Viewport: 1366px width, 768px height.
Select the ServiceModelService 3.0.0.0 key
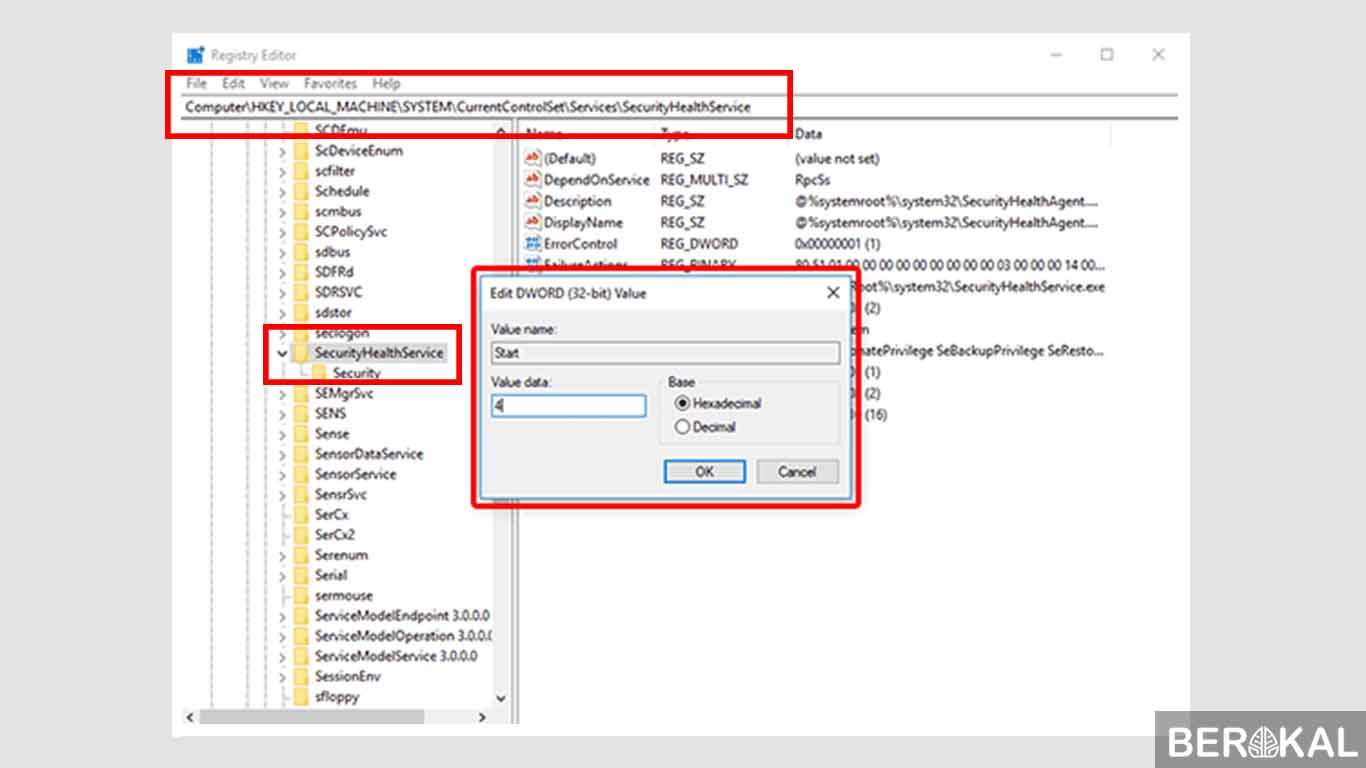point(396,656)
